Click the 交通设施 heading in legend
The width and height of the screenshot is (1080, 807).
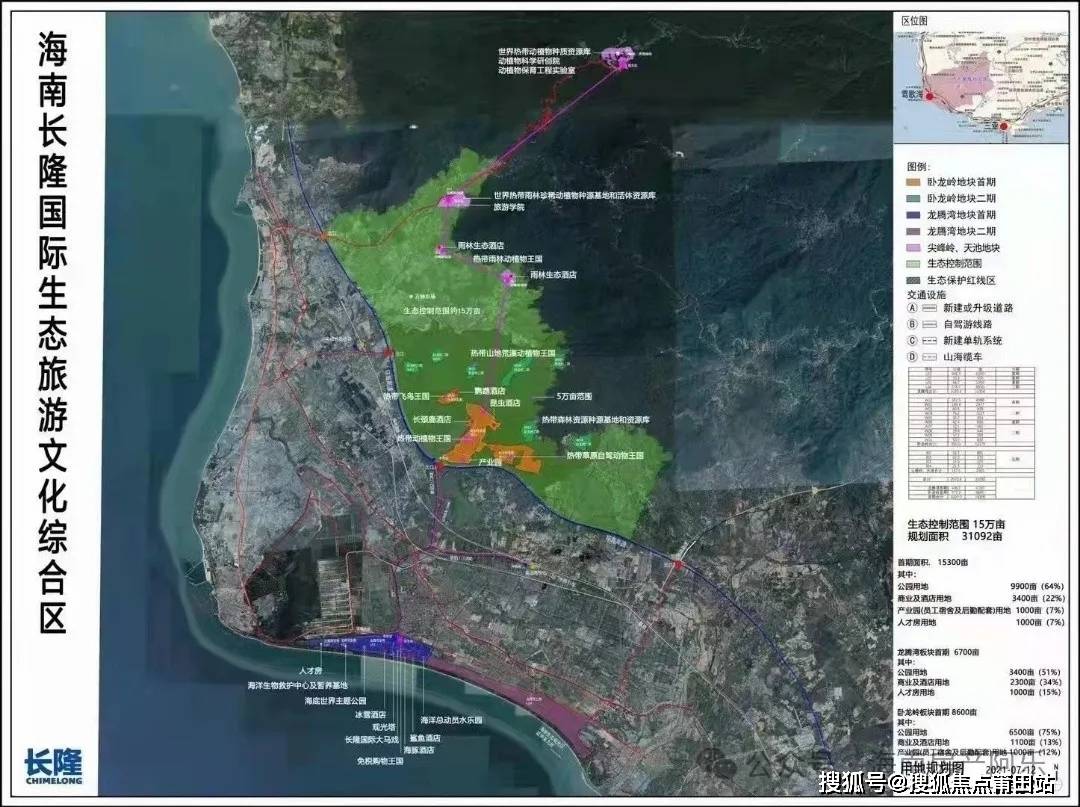pos(926,295)
